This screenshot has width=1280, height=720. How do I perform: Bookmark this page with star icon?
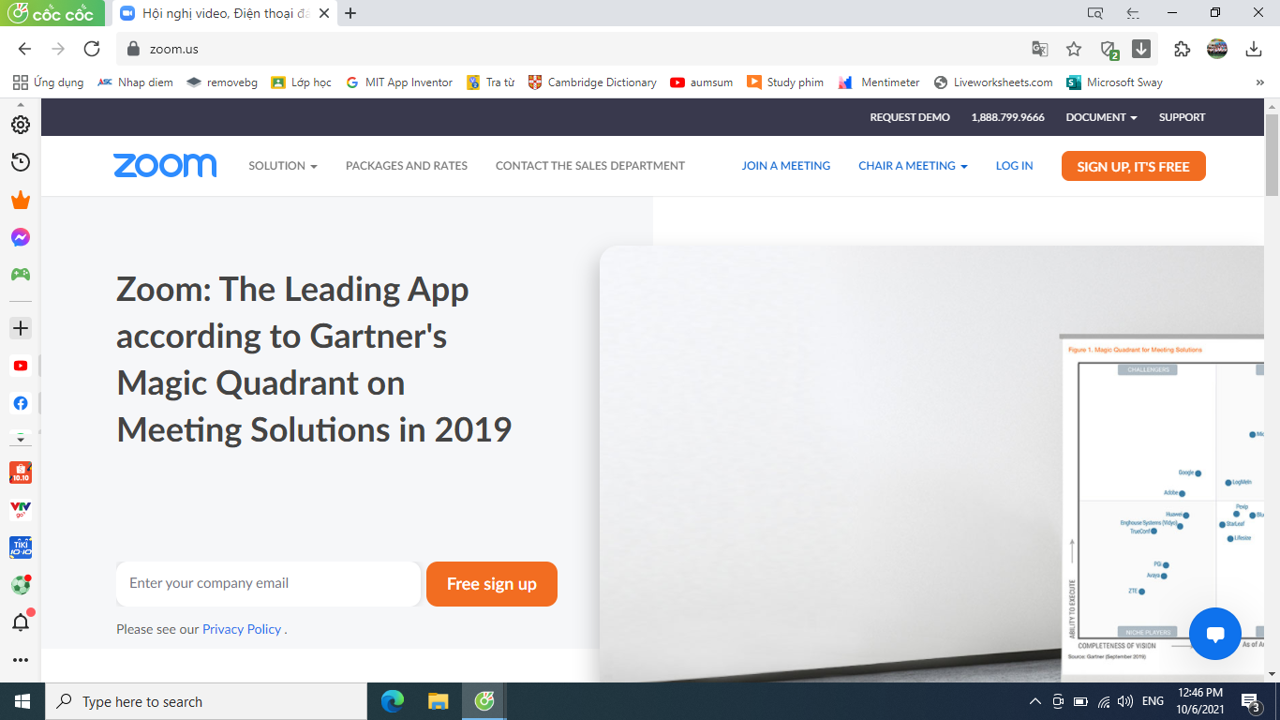tap(1074, 49)
